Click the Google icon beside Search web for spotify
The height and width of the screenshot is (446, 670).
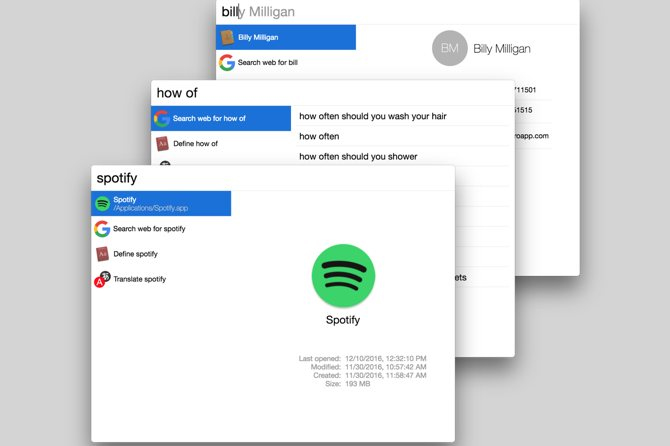tap(102, 229)
